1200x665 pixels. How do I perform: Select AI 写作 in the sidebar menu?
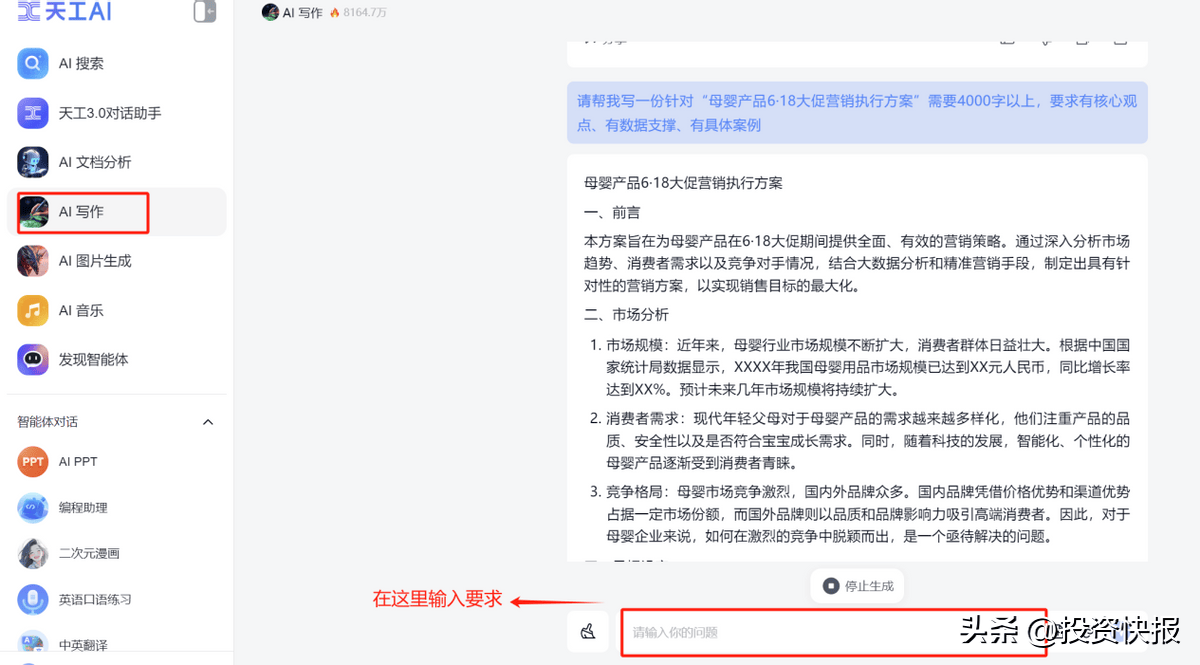tap(81, 212)
